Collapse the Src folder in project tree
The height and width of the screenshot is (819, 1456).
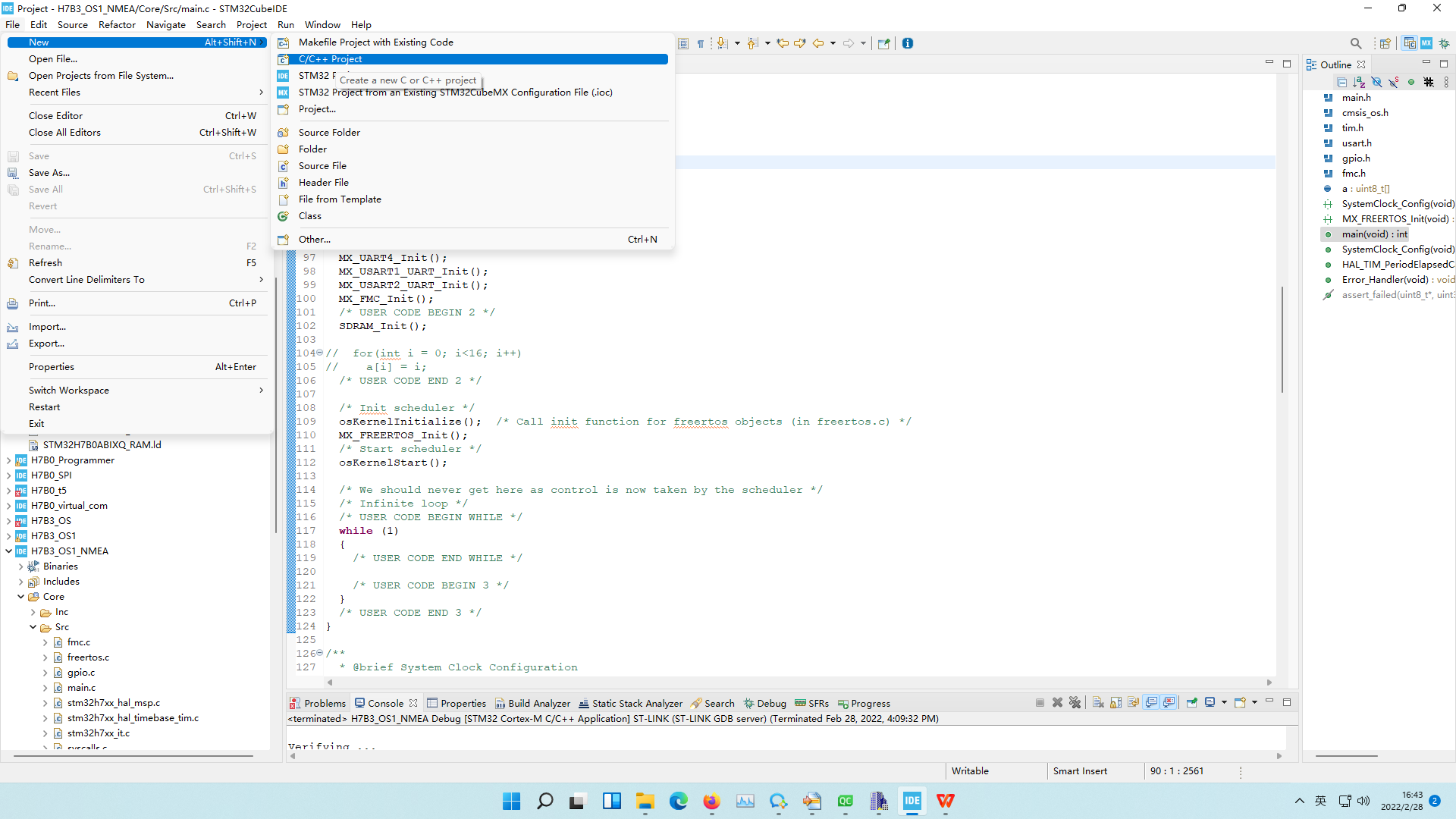[33, 627]
